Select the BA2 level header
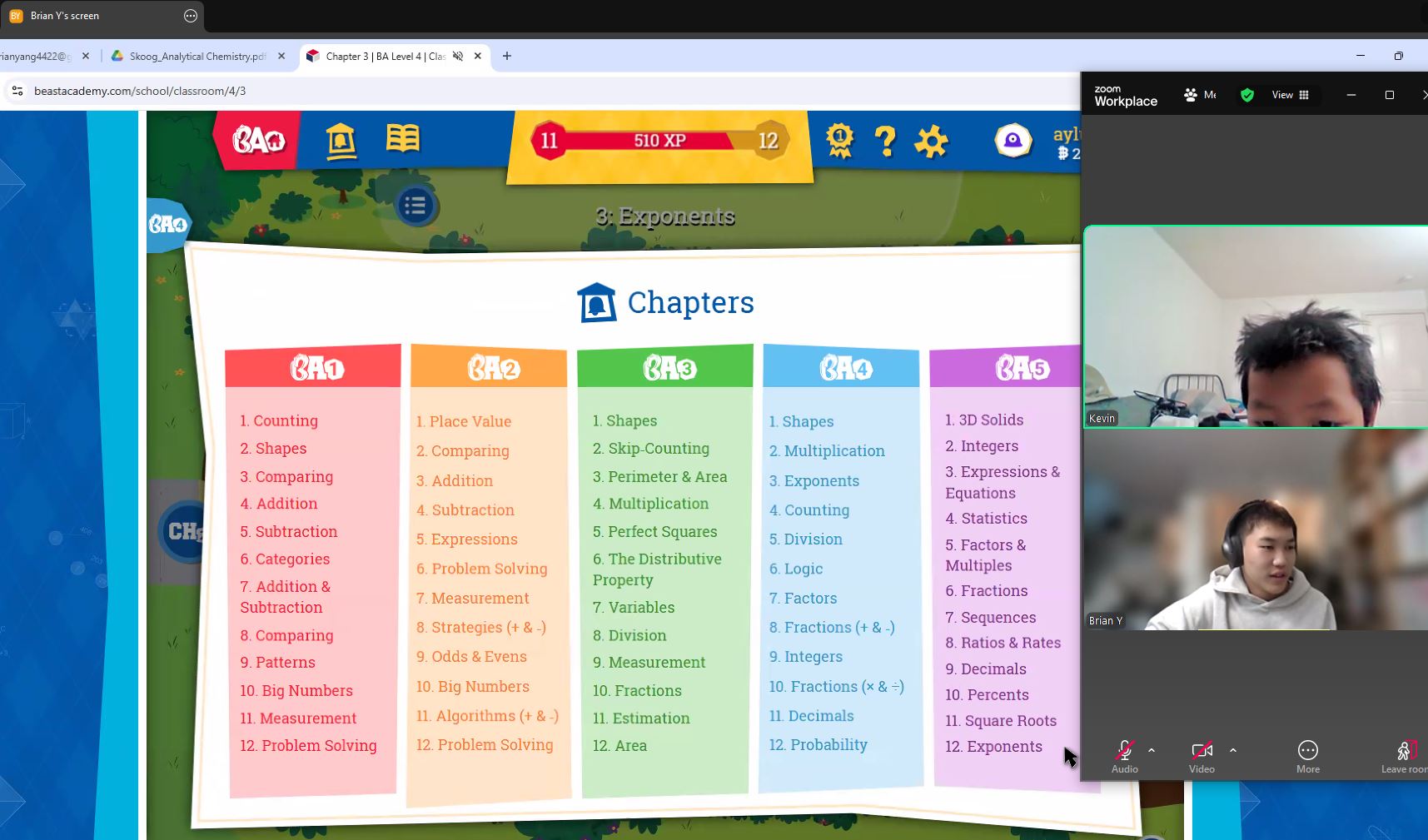The height and width of the screenshot is (840, 1428). pos(489,366)
